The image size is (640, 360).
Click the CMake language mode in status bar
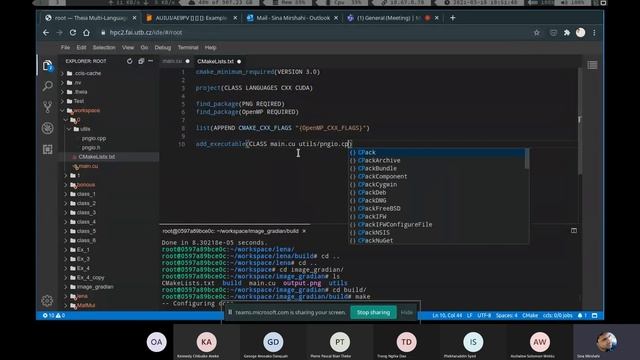click(x=530, y=316)
